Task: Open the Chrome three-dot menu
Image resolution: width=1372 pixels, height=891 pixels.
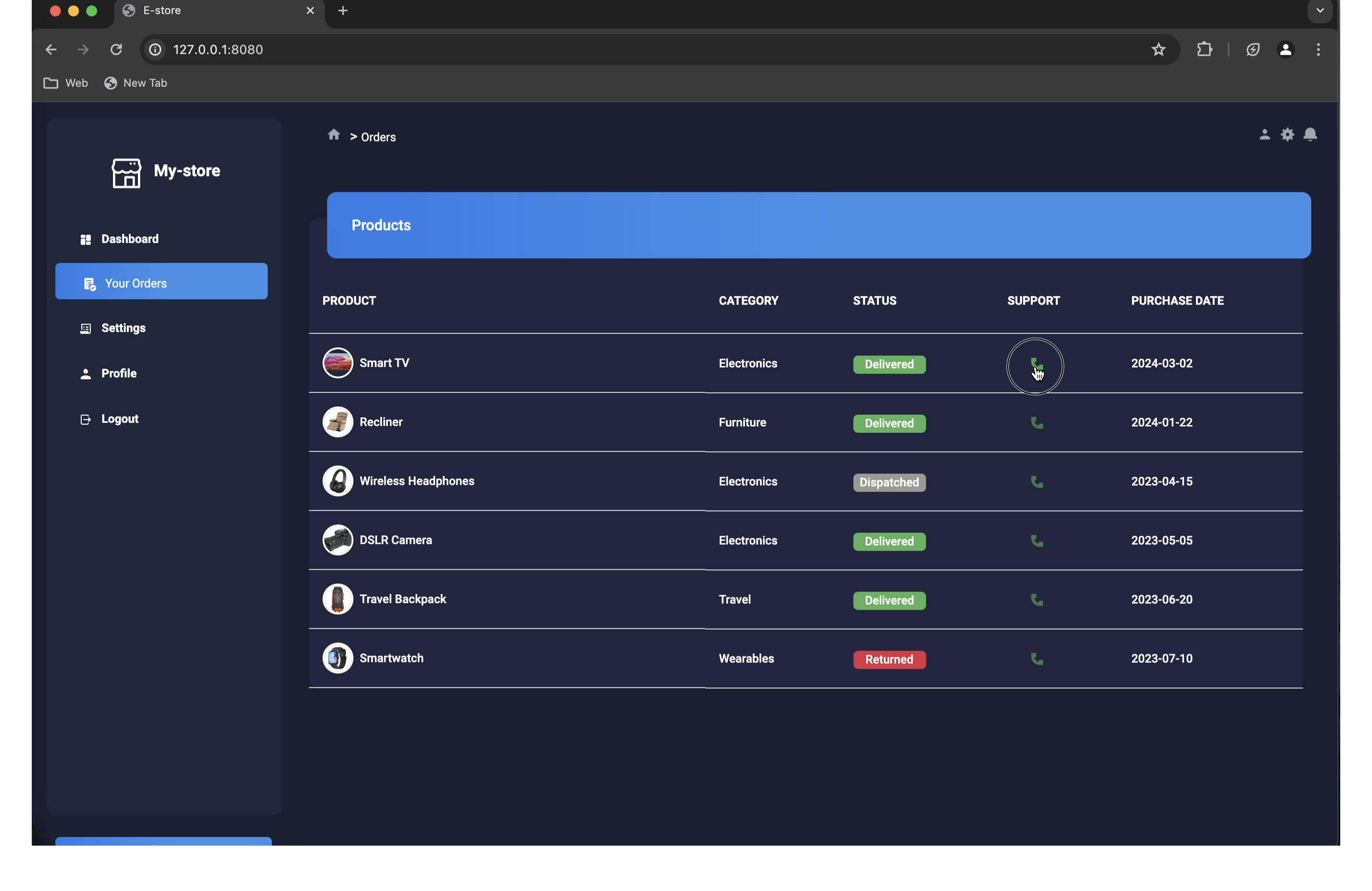Action: coord(1318,49)
